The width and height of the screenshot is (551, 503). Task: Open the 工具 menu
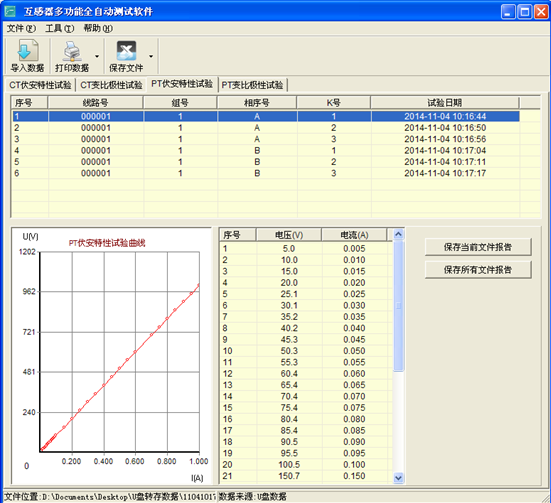click(x=59, y=28)
